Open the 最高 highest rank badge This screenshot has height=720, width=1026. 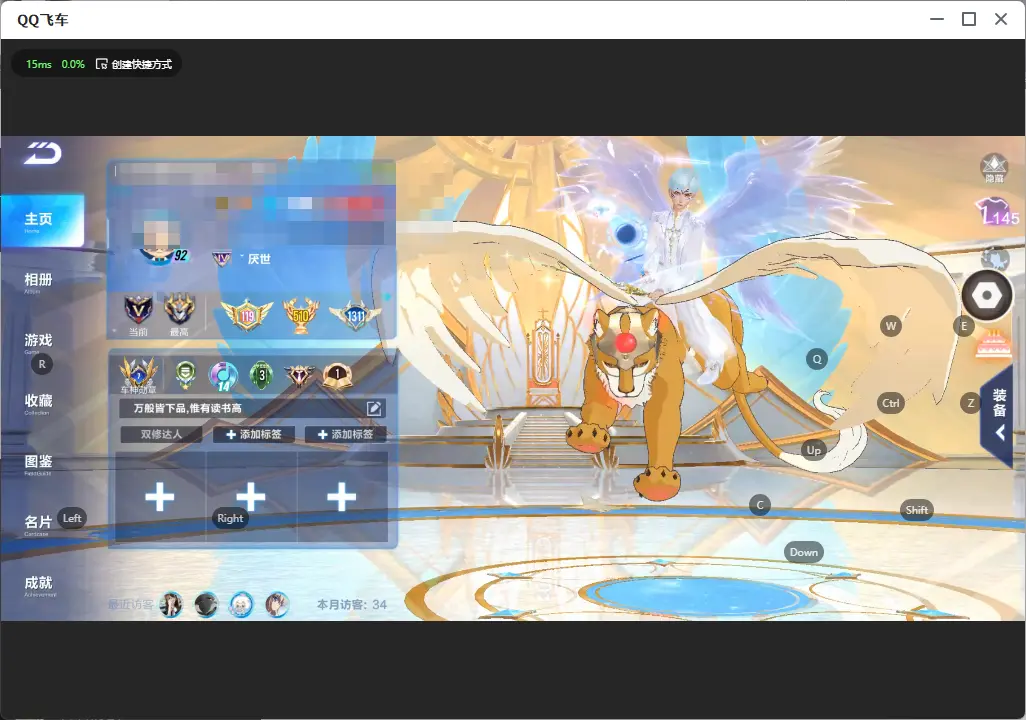[x=179, y=315]
